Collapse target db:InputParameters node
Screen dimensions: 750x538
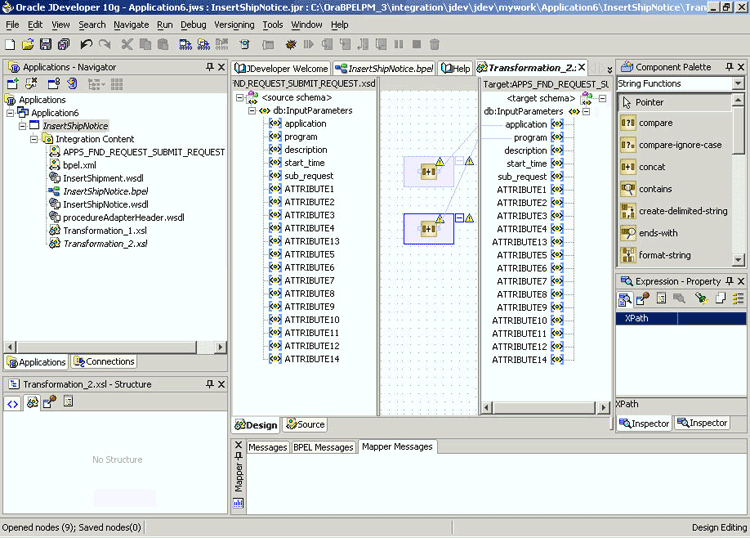click(x=586, y=111)
